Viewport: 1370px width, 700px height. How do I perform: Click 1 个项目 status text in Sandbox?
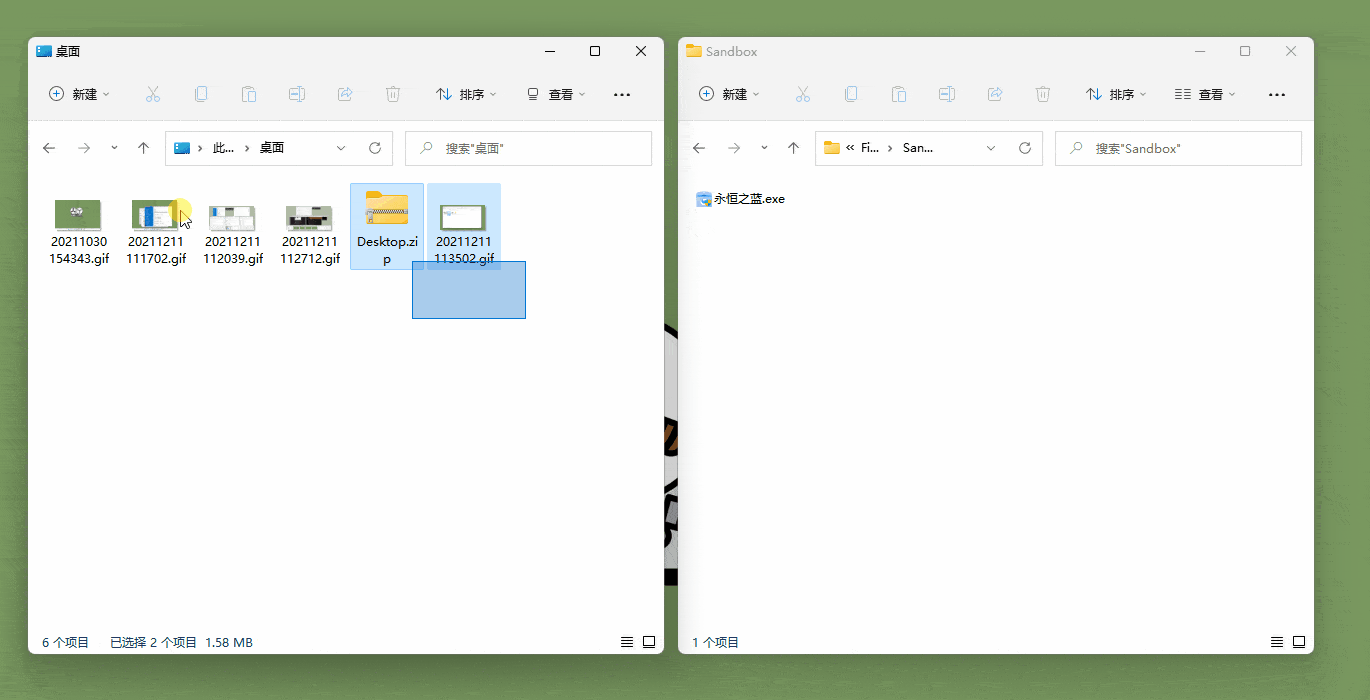(715, 642)
